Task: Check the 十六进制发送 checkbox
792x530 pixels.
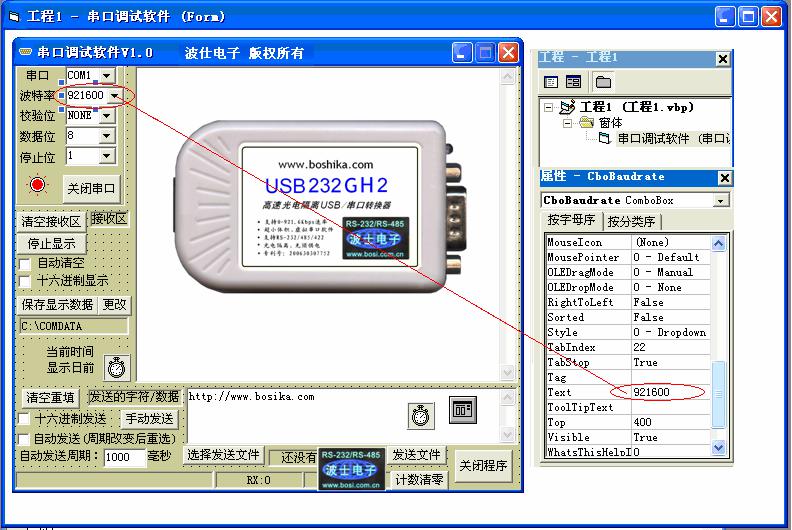Action: [26, 419]
